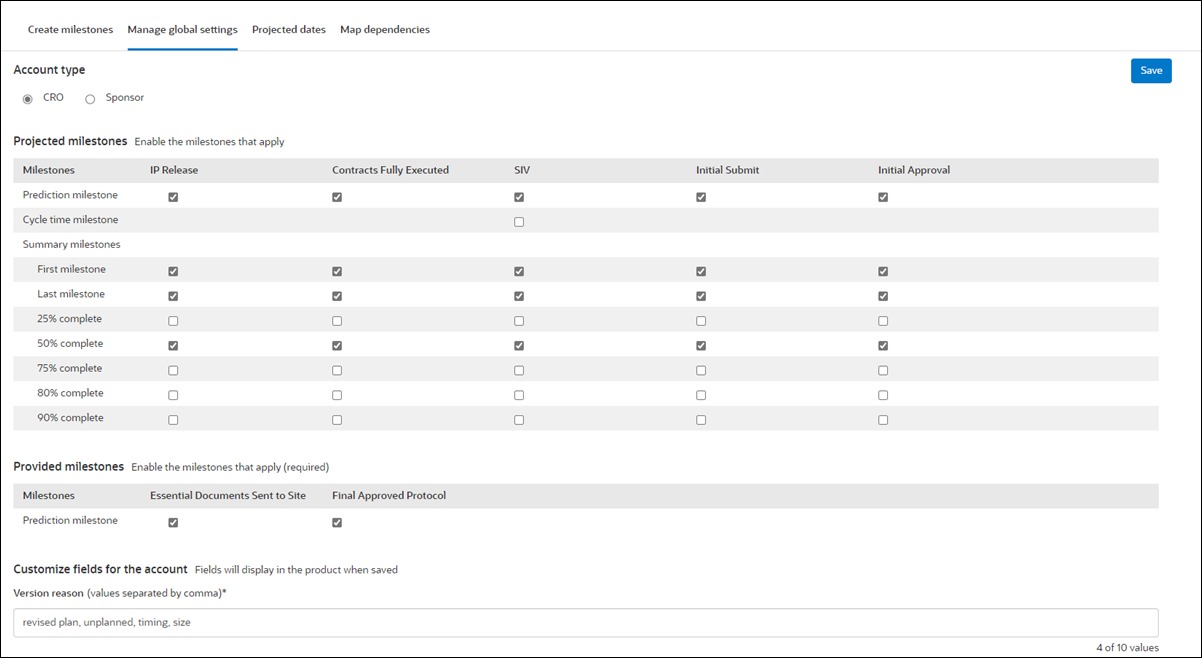
Task: Click the Save button
Action: [x=1151, y=70]
